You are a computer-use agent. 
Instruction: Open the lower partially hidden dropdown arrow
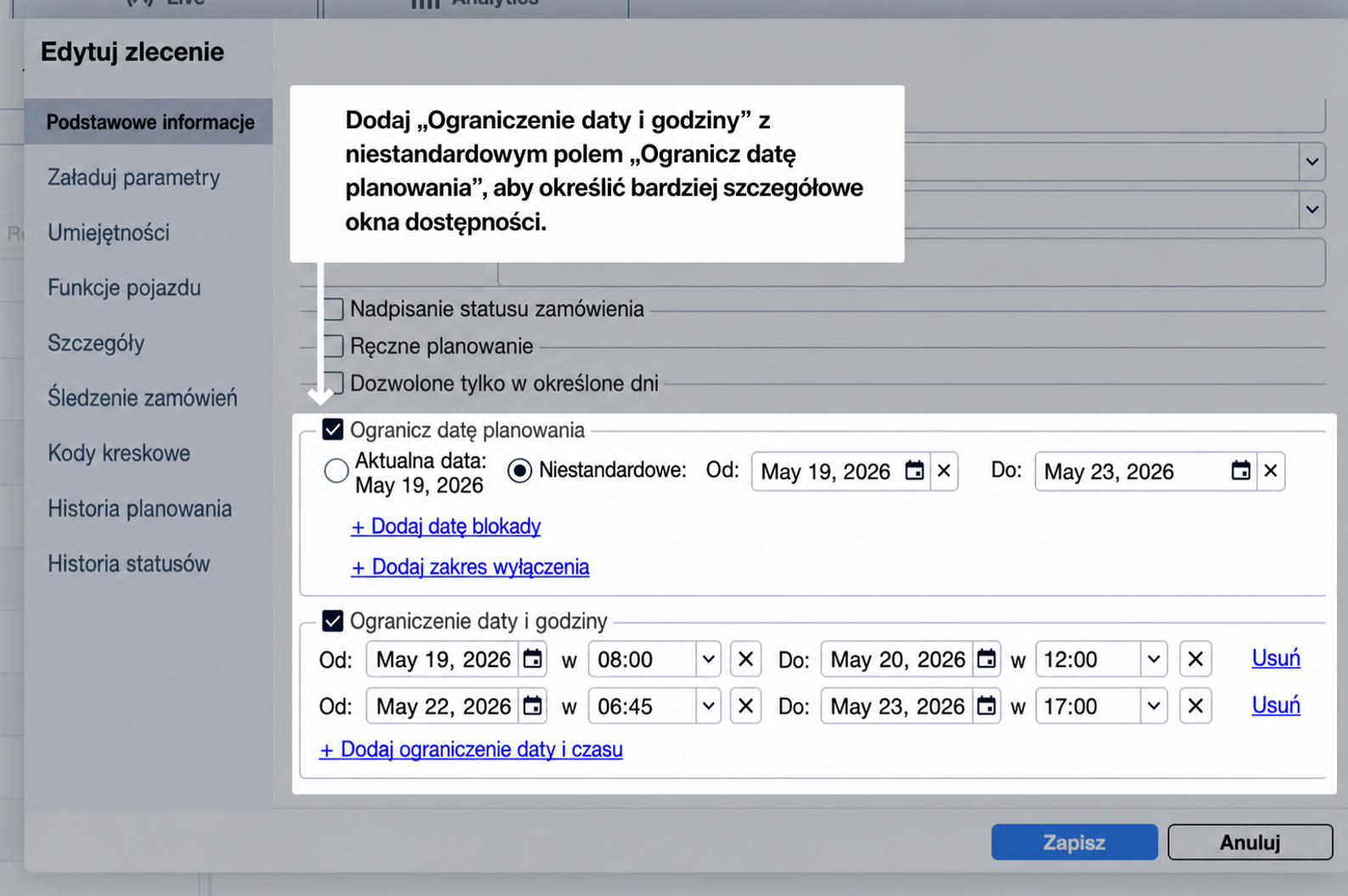[x=1312, y=209]
